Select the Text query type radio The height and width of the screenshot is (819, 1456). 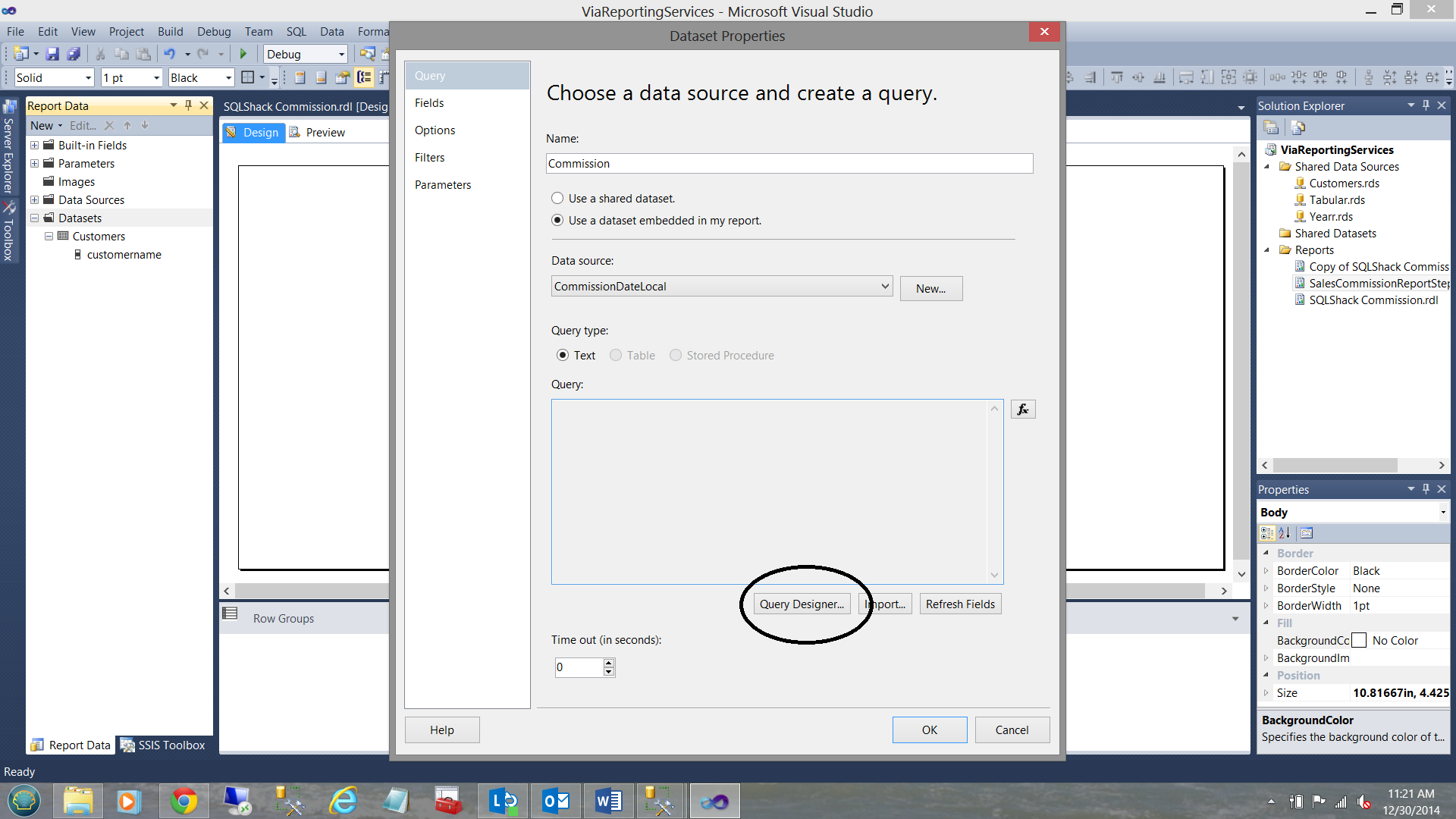pos(563,356)
